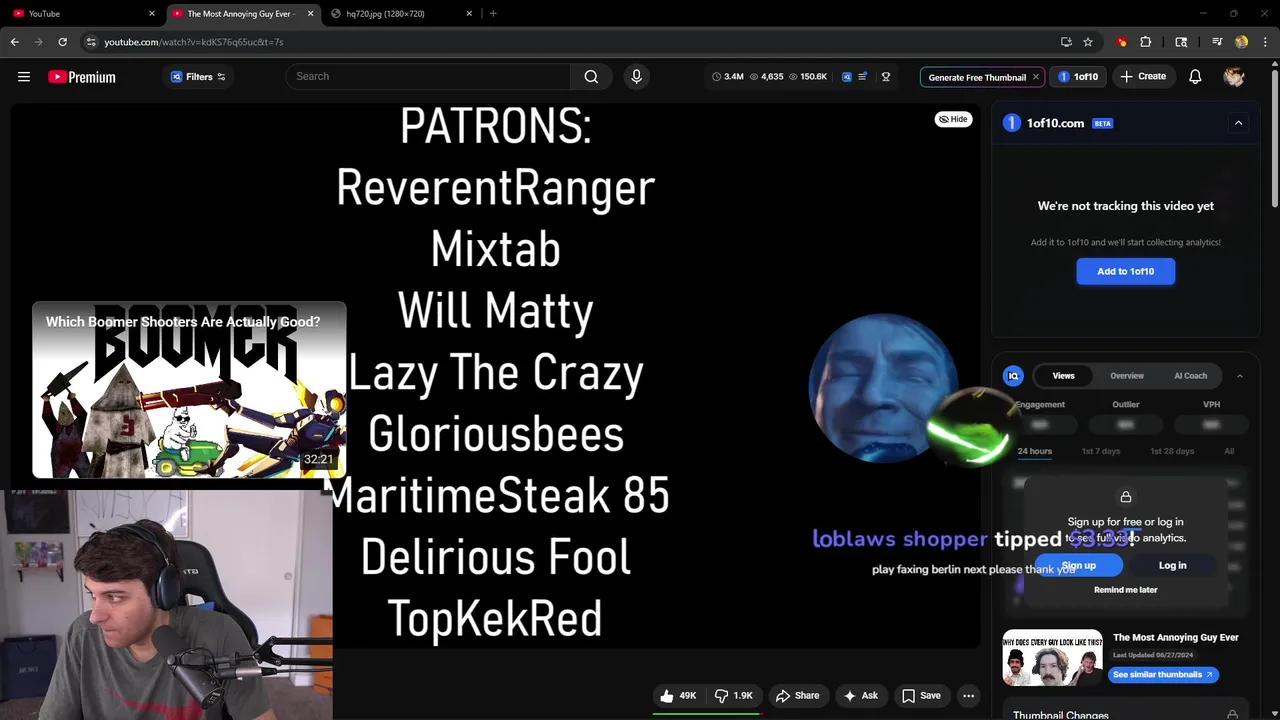This screenshot has width=1280, height=720.
Task: Dislike the video with thumbs down
Action: [x=734, y=696]
